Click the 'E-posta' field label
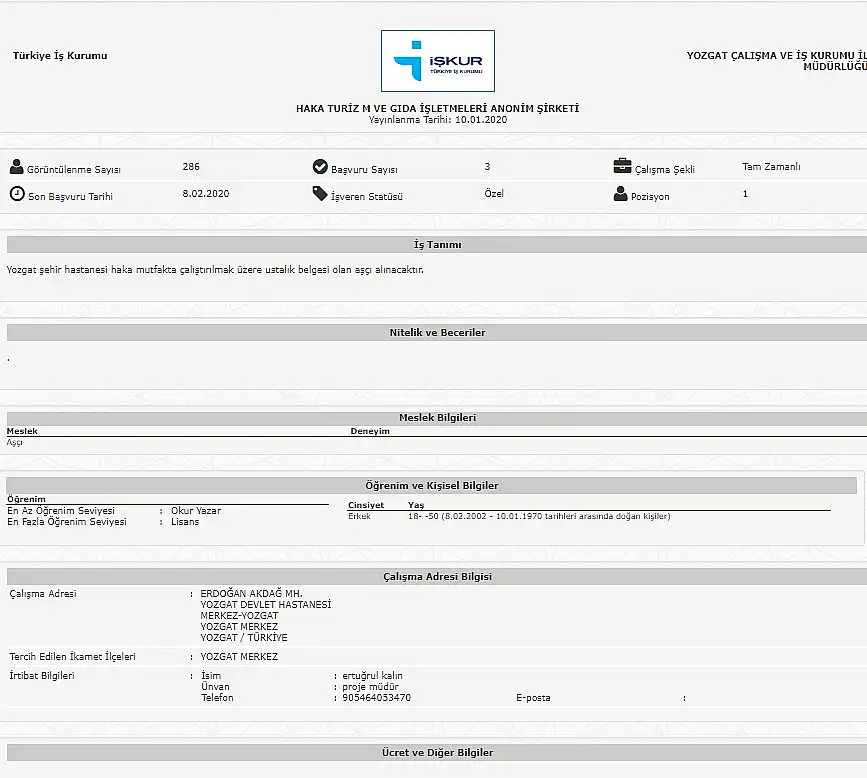 pyautogui.click(x=533, y=698)
